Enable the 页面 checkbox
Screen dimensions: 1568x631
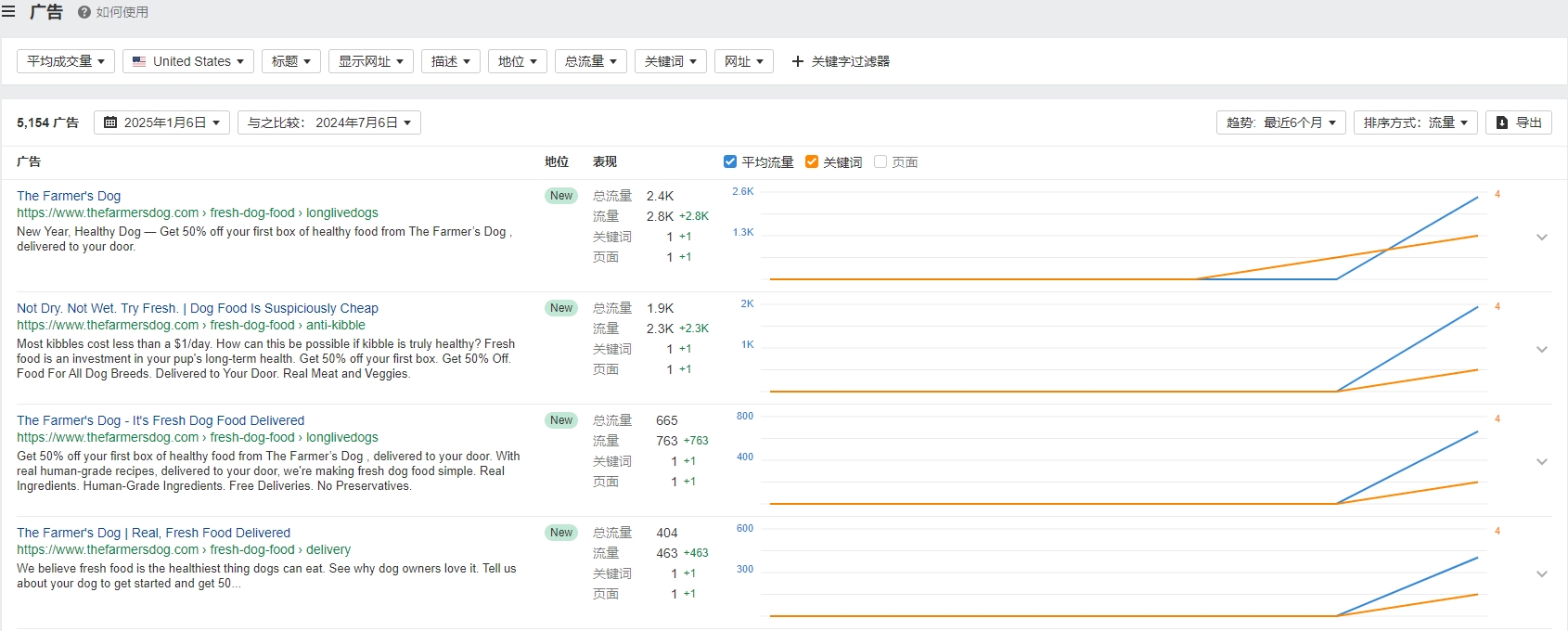pos(880,161)
